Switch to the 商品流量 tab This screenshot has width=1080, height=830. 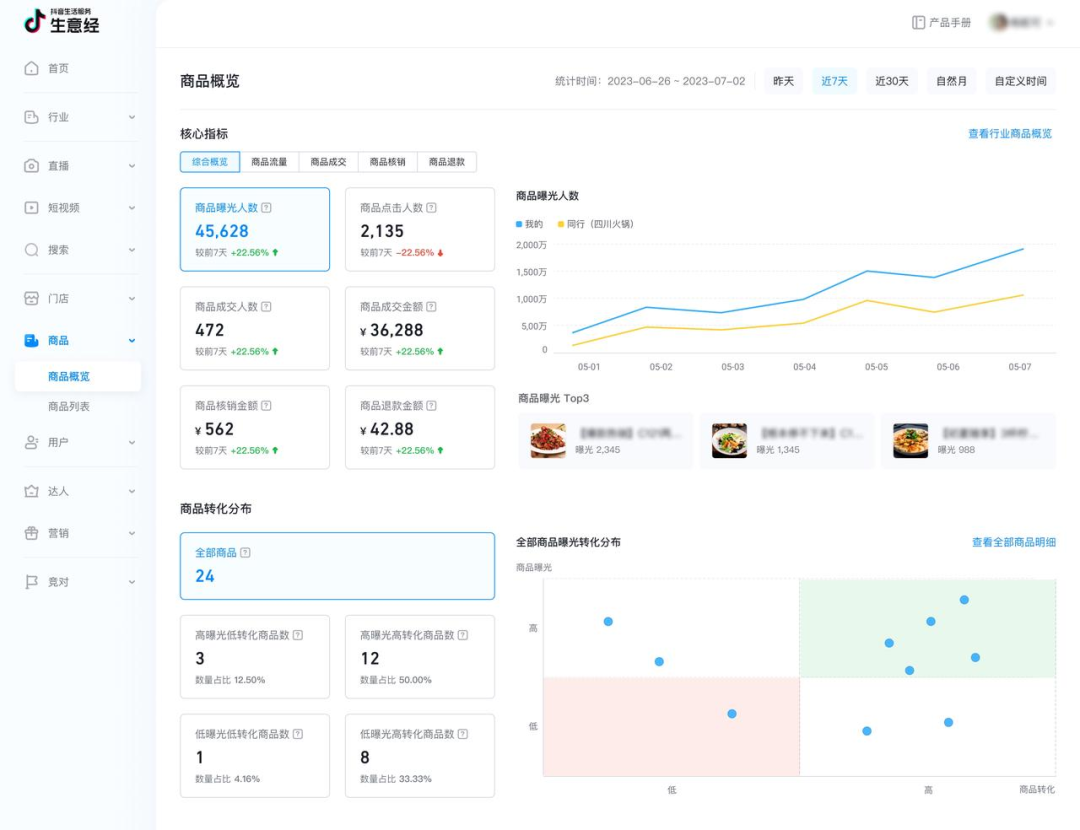pos(271,161)
